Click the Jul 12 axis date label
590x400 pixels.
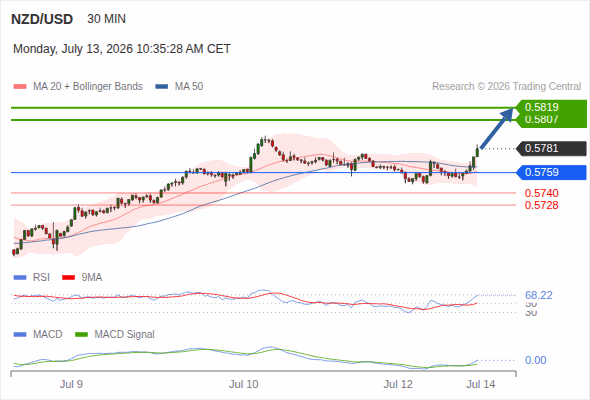398,385
